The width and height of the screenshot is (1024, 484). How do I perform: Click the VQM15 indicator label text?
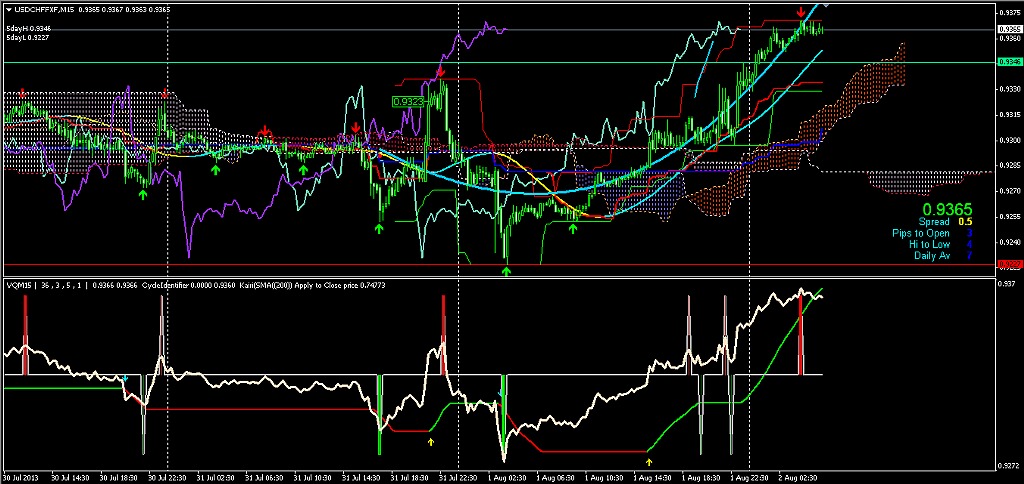(x=19, y=285)
